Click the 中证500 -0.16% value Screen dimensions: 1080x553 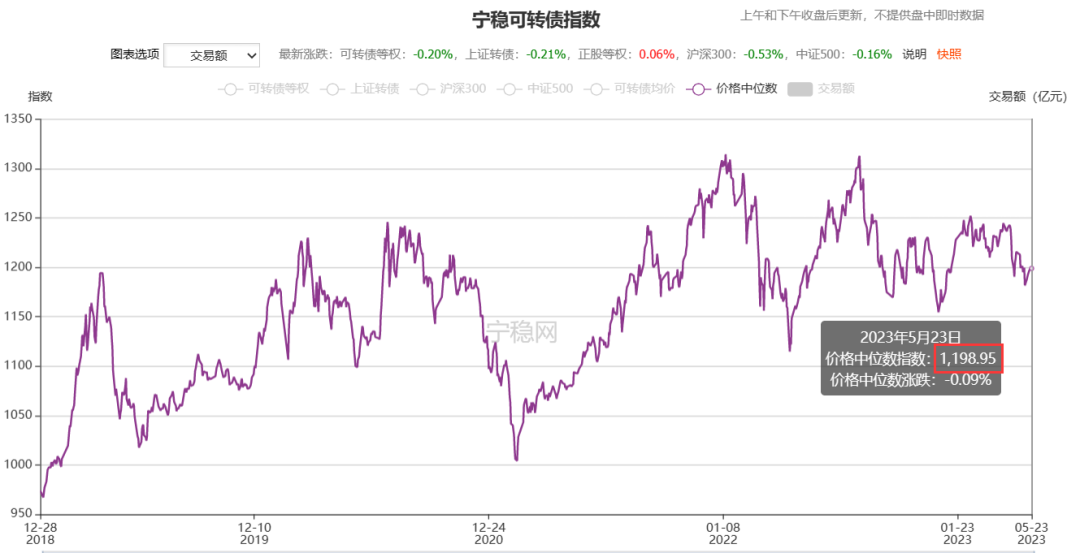pyautogui.click(x=872, y=54)
